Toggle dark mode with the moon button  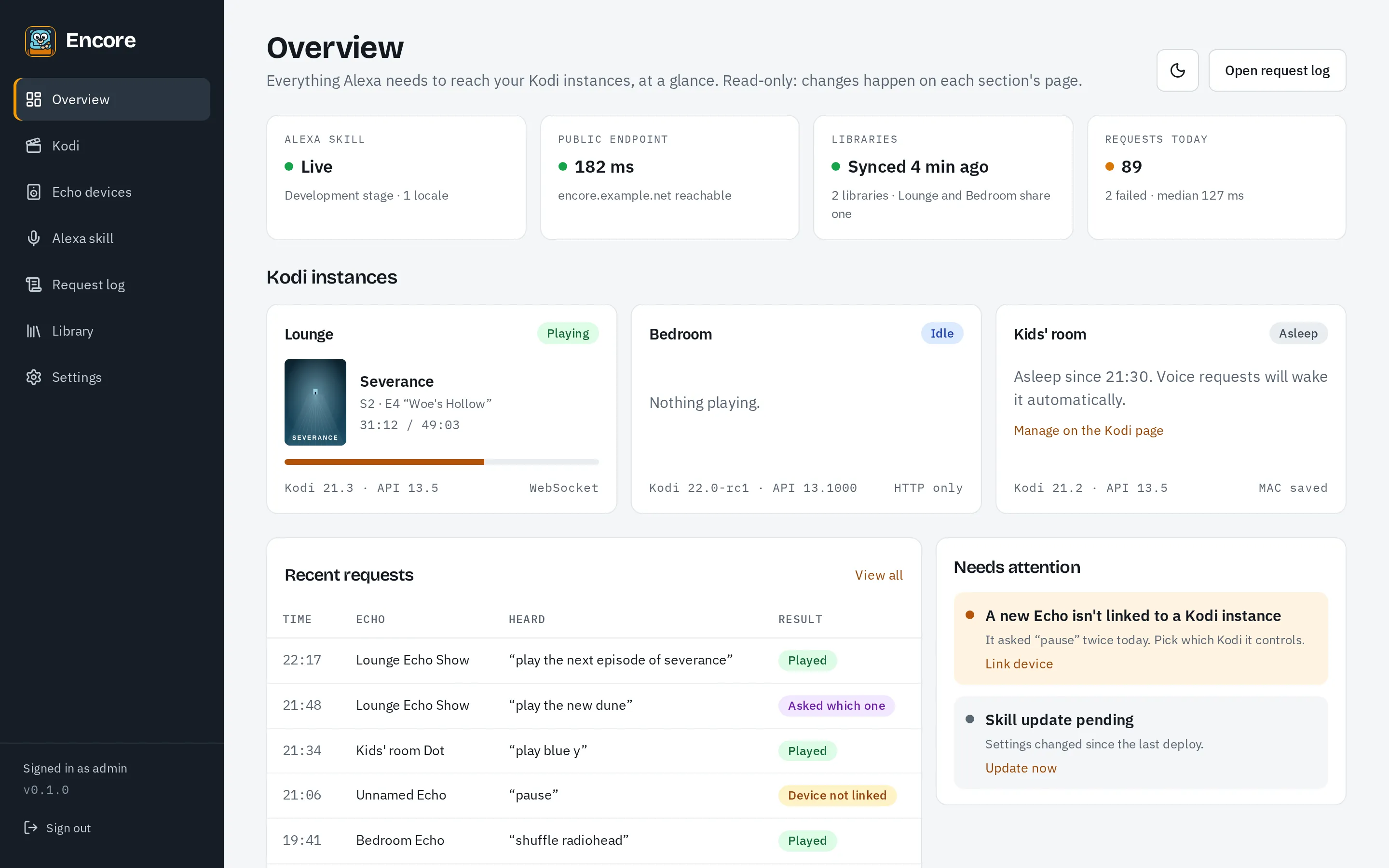click(x=1177, y=70)
